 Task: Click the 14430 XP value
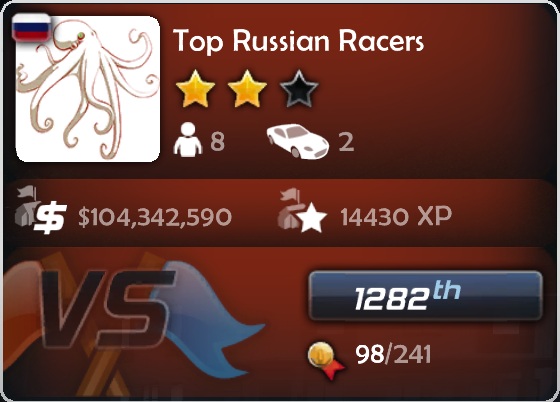click(396, 216)
